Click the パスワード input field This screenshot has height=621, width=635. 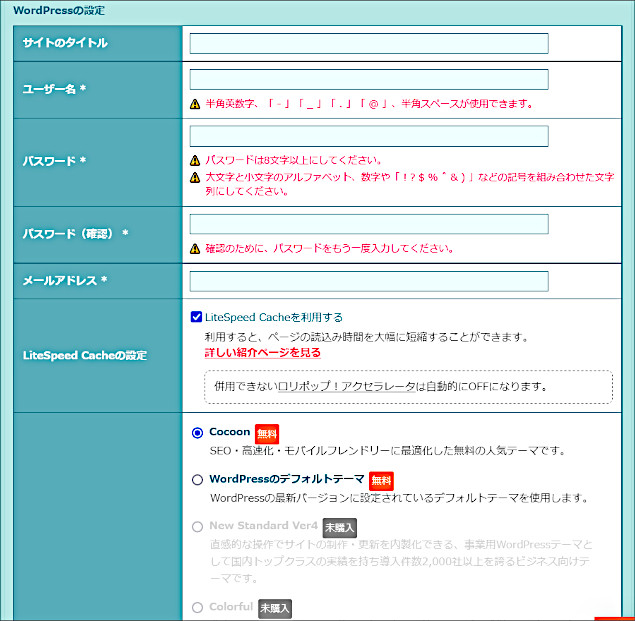pos(369,136)
